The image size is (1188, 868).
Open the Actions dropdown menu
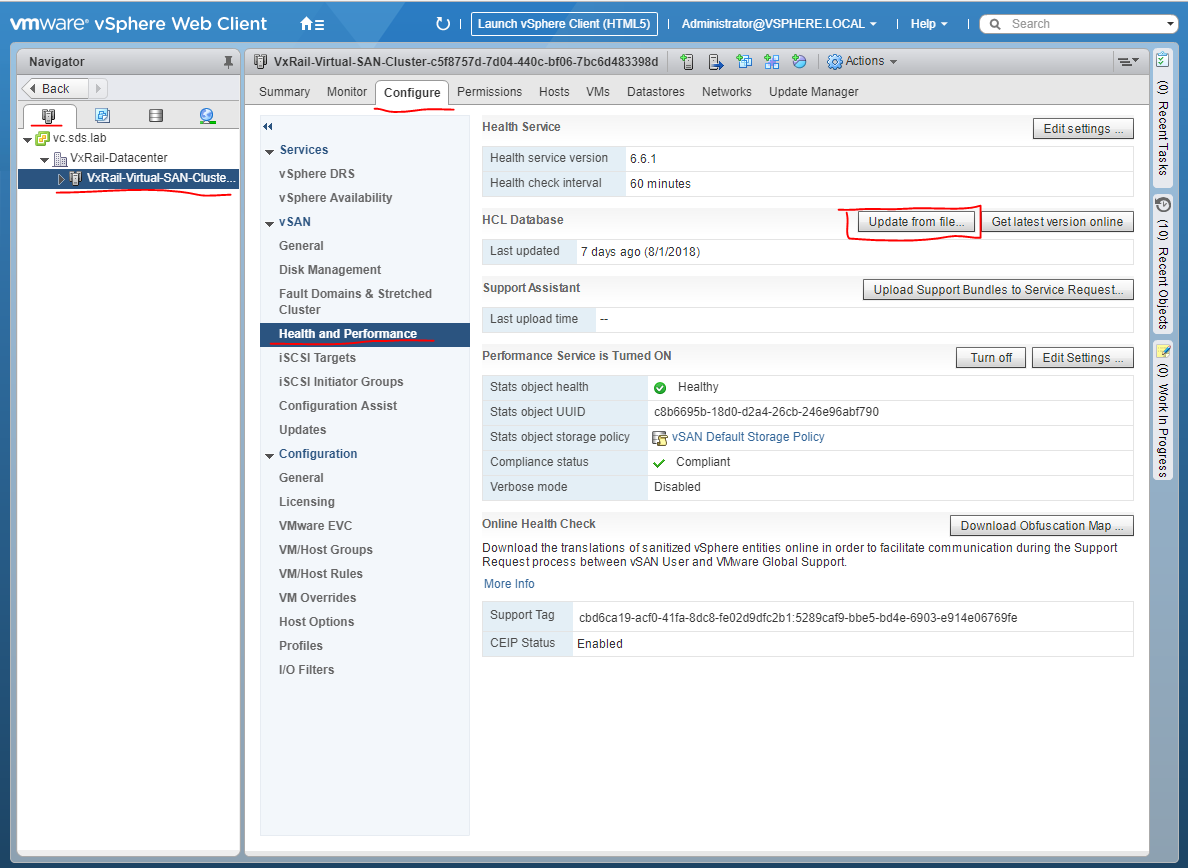(862, 61)
